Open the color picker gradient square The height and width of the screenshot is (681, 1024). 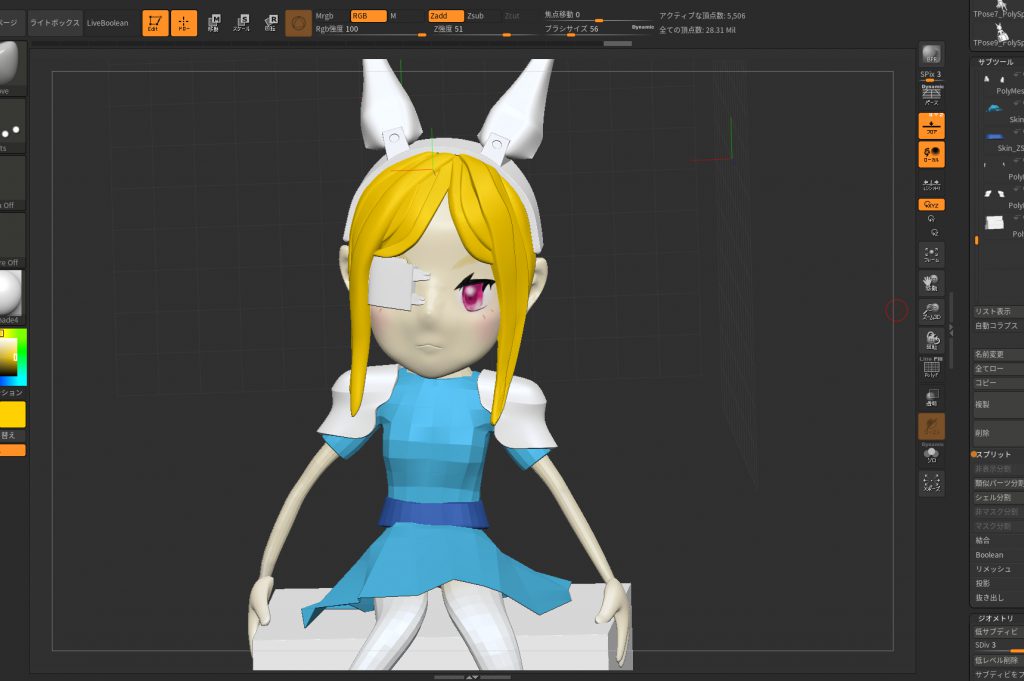click(x=8, y=357)
